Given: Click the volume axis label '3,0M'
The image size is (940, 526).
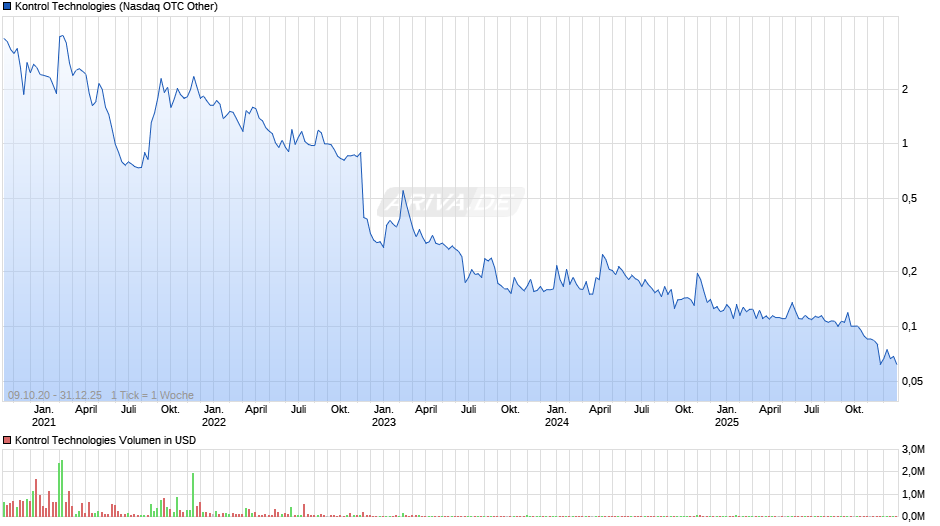Looking at the screenshot, I should click(x=913, y=449).
